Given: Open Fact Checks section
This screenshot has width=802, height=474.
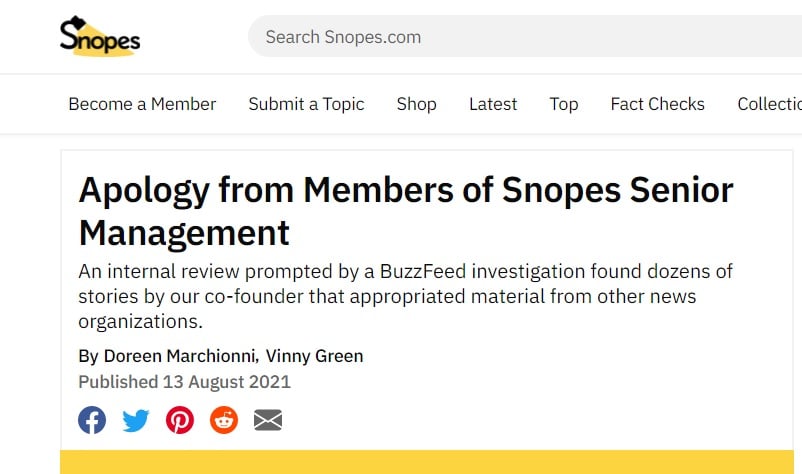Looking at the screenshot, I should pos(657,104).
